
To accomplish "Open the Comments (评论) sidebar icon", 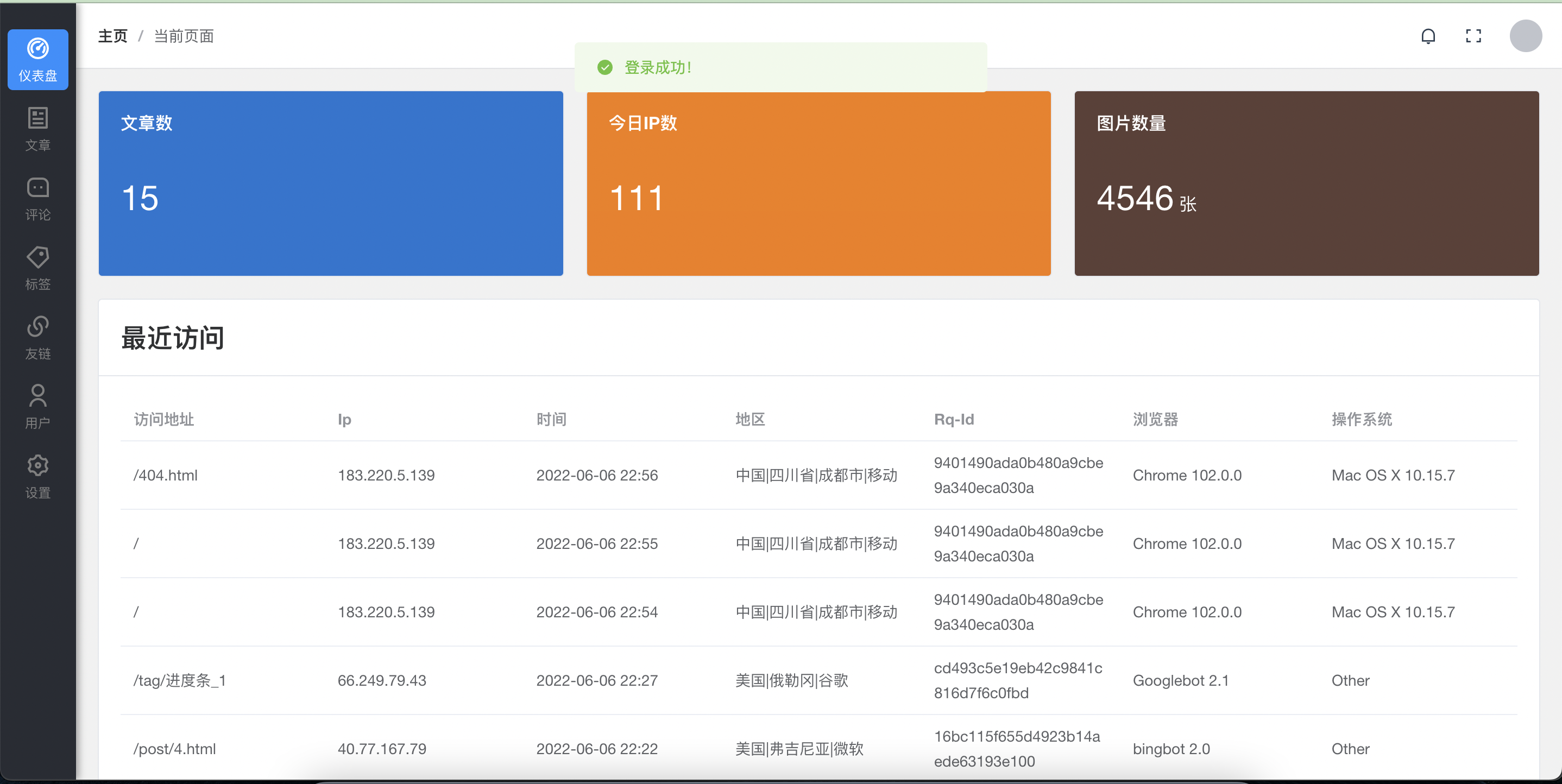I will click(x=37, y=198).
